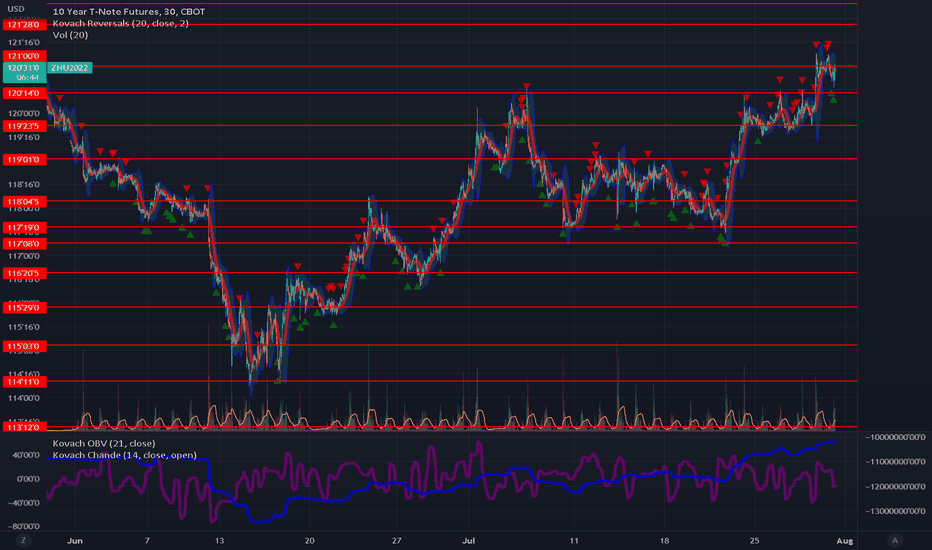Select the Kovach Reversals (20, close, 2) indicator legend

coord(120,23)
